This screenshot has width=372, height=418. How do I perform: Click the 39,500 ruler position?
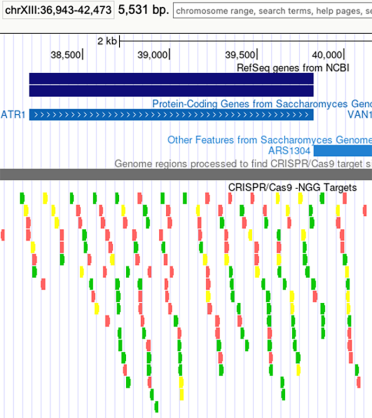(240, 55)
